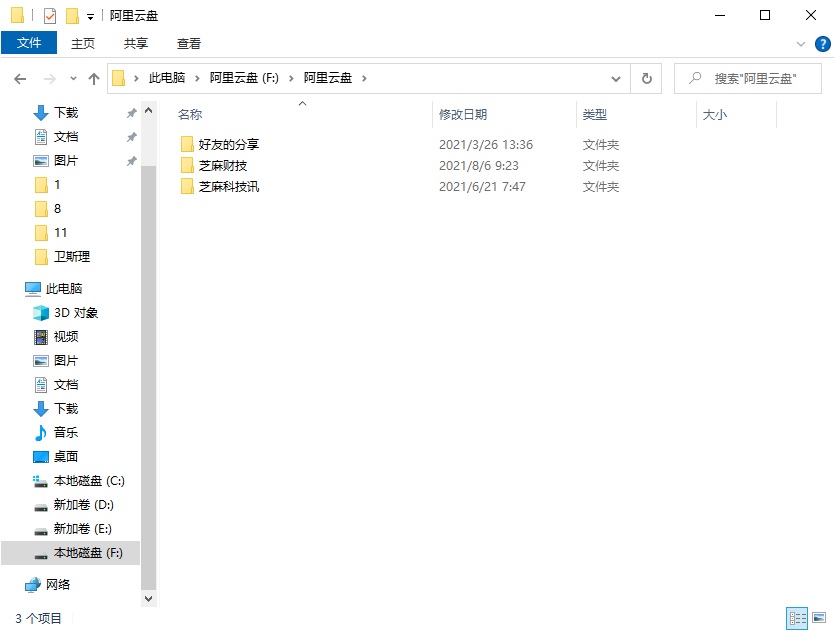
Task: Open the 文件 menu
Action: [x=30, y=43]
